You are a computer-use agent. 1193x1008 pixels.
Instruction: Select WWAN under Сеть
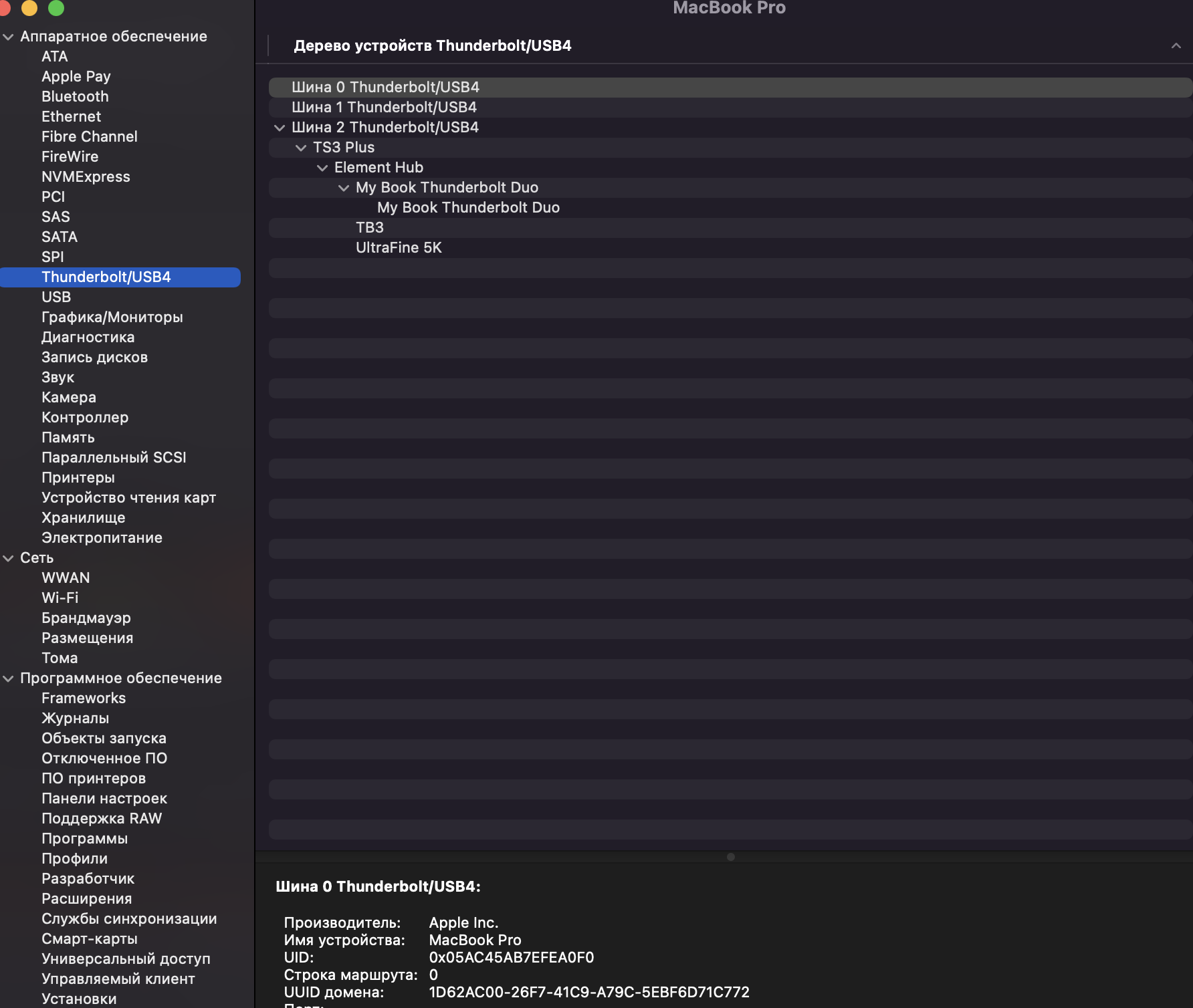pyautogui.click(x=66, y=578)
